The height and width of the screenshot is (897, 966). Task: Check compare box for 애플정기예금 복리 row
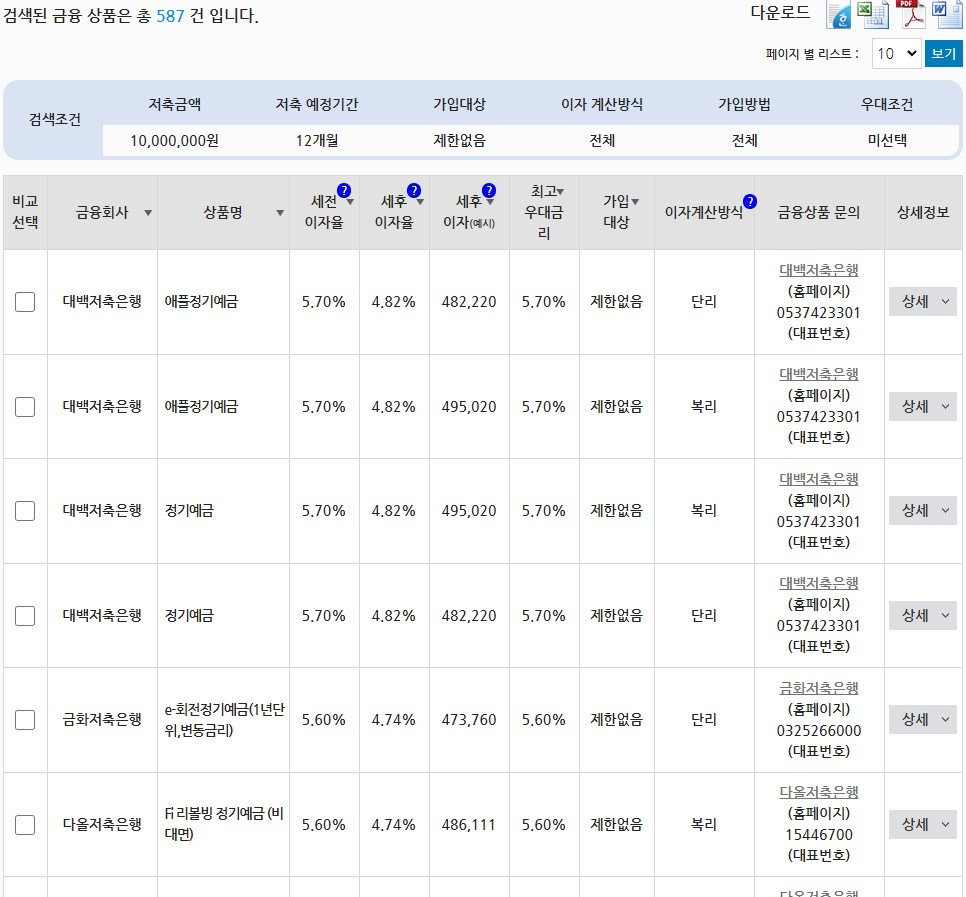(25, 407)
